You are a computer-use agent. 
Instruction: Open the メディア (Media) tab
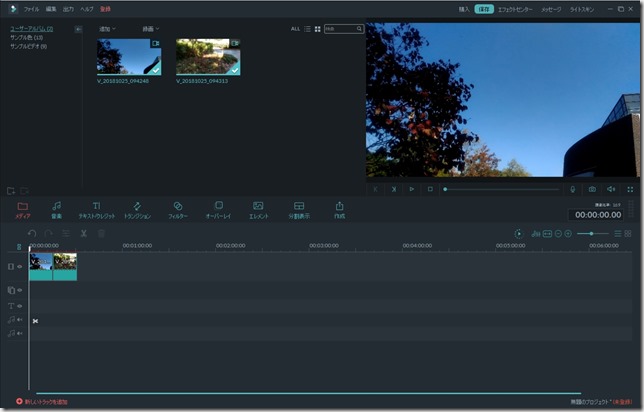(23, 210)
